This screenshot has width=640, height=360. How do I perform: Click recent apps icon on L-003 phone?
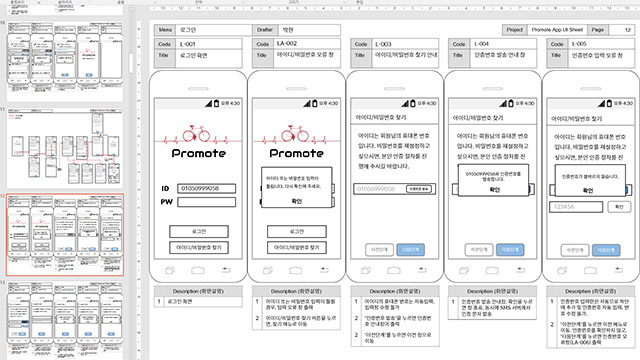pos(366,270)
